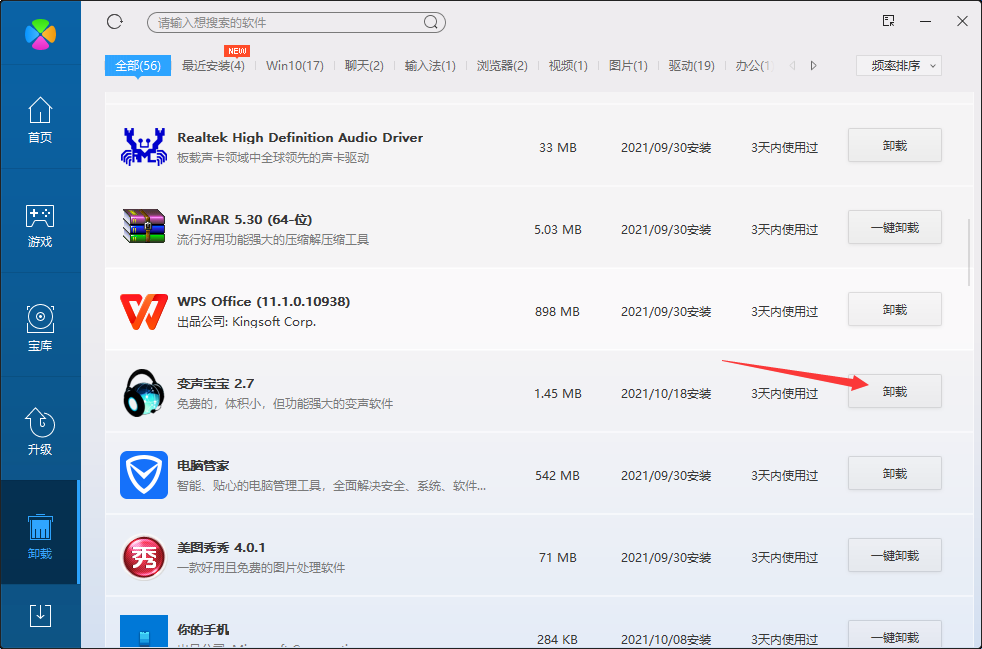The width and height of the screenshot is (982, 649).
Task: Switch to the 全部(56) tab
Action: click(138, 66)
